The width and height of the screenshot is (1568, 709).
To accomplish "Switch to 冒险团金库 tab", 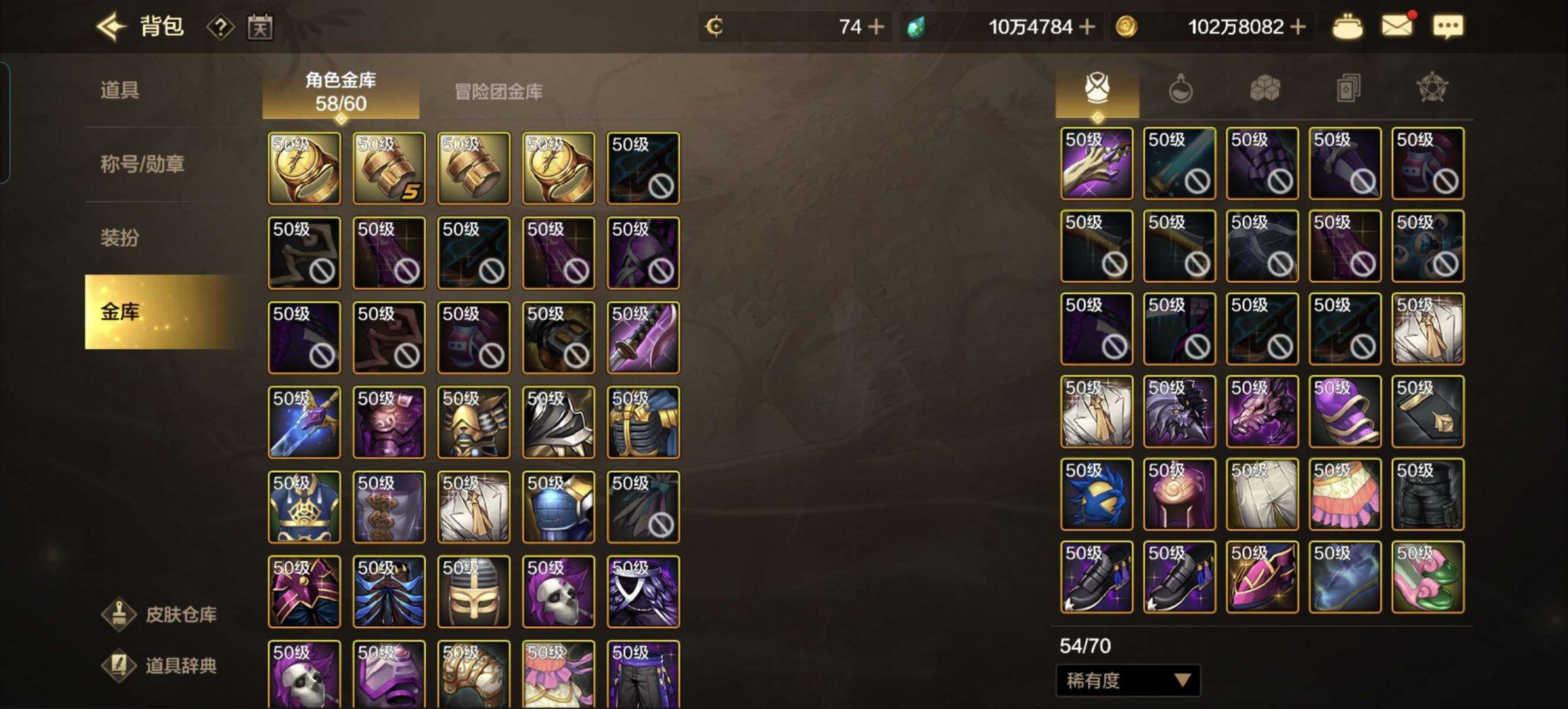I will (498, 92).
